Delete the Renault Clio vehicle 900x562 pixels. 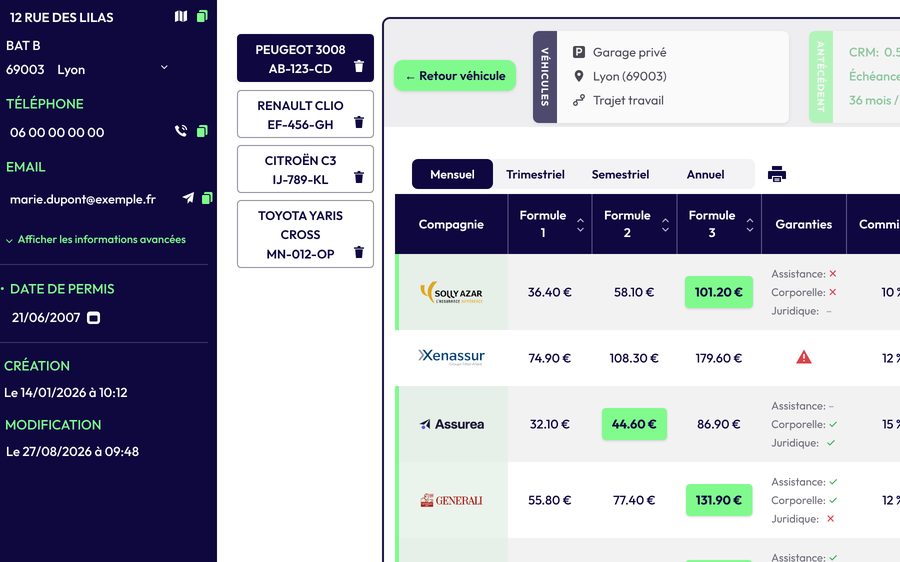(x=359, y=122)
